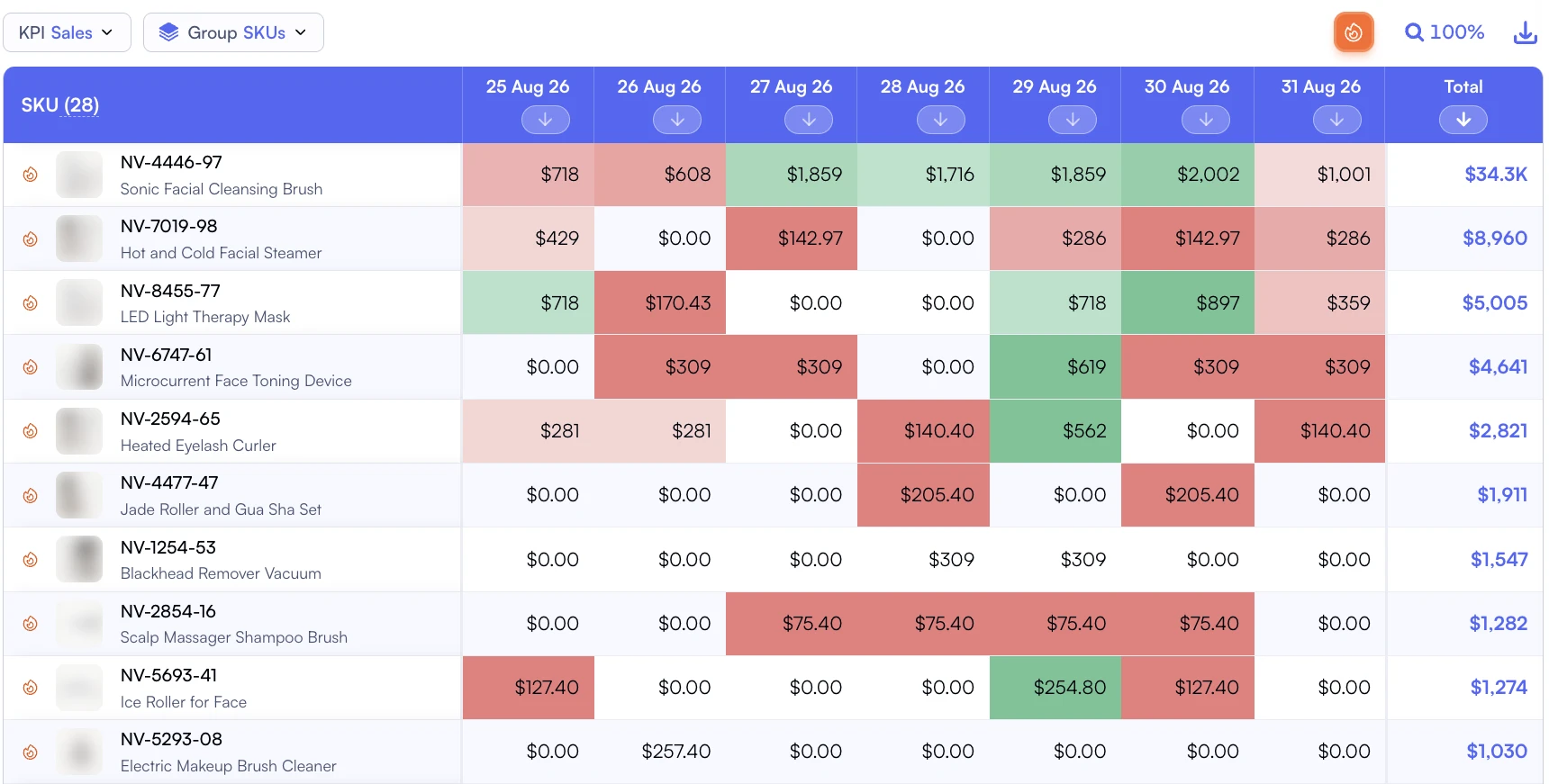
Task: Sort by 25 Aug 26 column arrow
Action: 545,120
